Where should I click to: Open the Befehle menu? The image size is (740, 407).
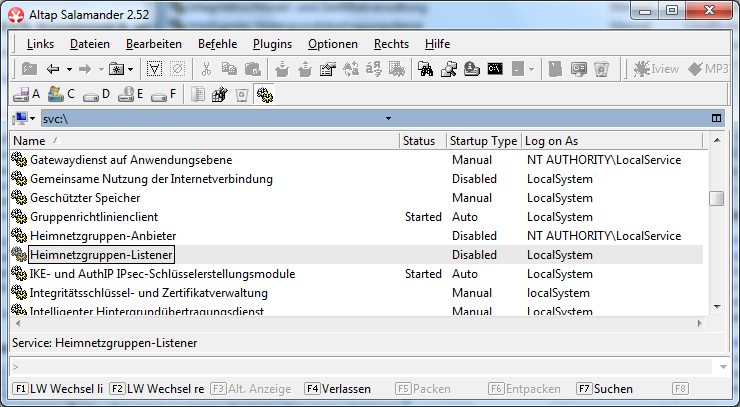(x=217, y=44)
